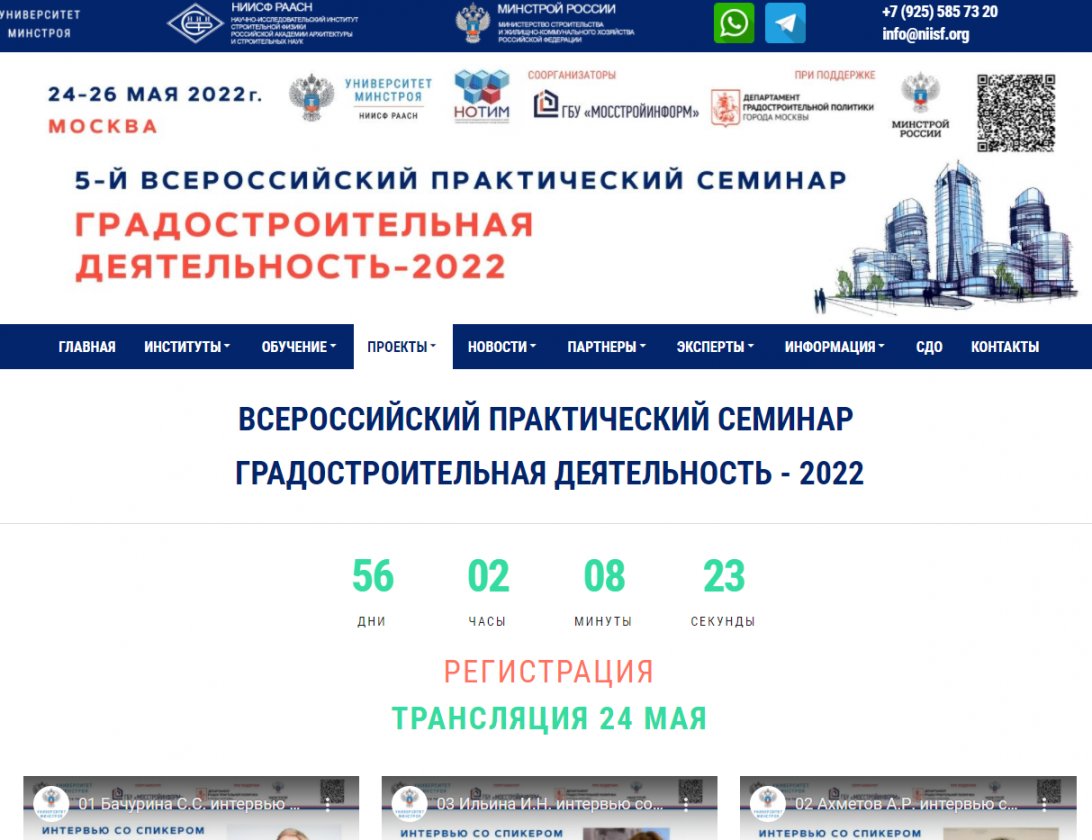
Task: Click the QR code in banner
Action: [x=1015, y=113]
